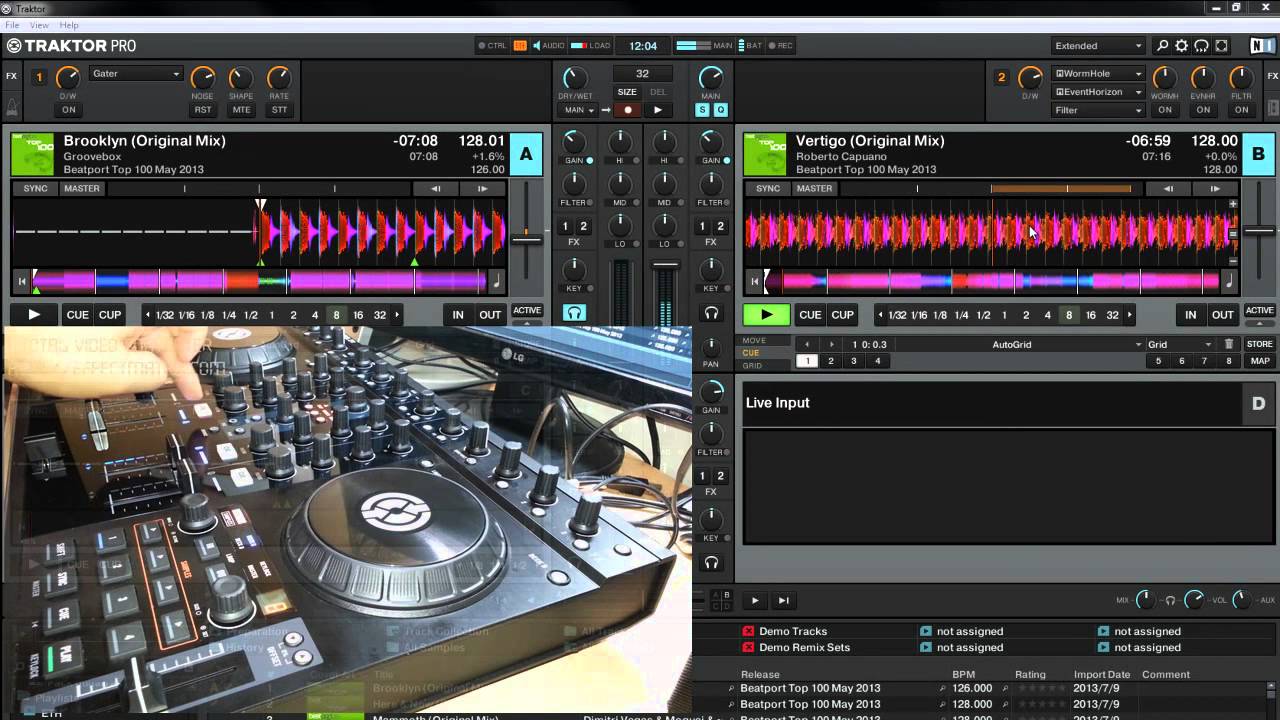Image resolution: width=1280 pixels, height=720 pixels.
Task: Zoom in the Deck B waveform with plus
Action: click(1233, 204)
